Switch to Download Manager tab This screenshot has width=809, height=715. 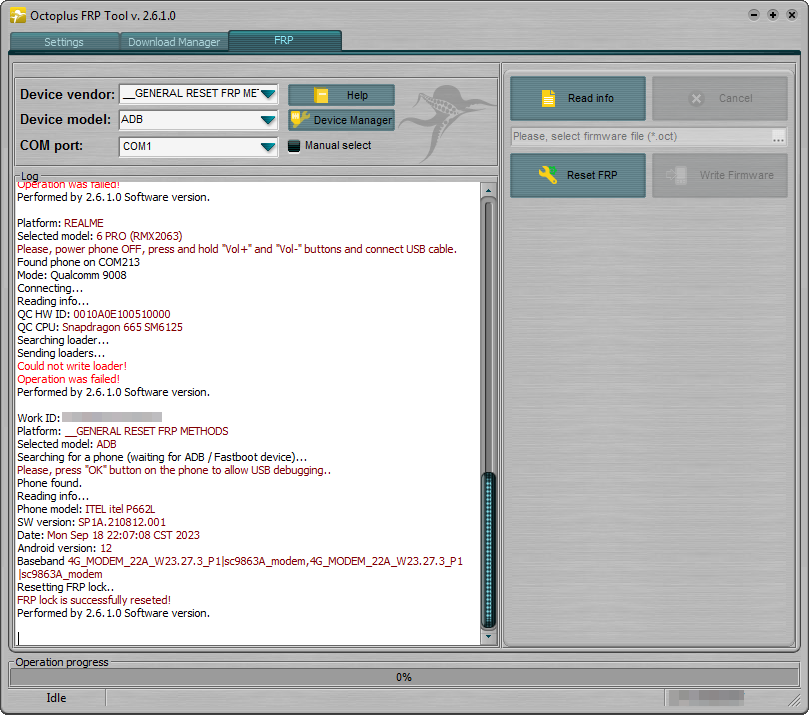(x=174, y=42)
